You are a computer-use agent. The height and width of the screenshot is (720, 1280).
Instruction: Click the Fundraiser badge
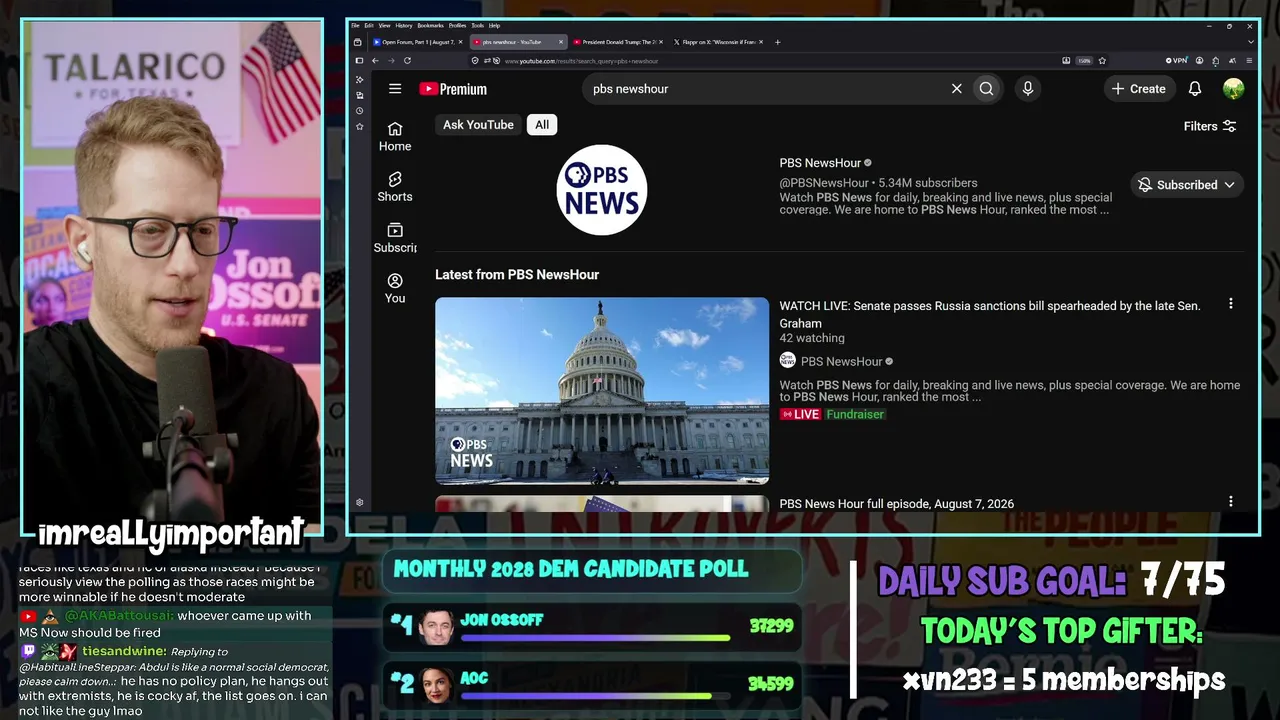point(855,414)
